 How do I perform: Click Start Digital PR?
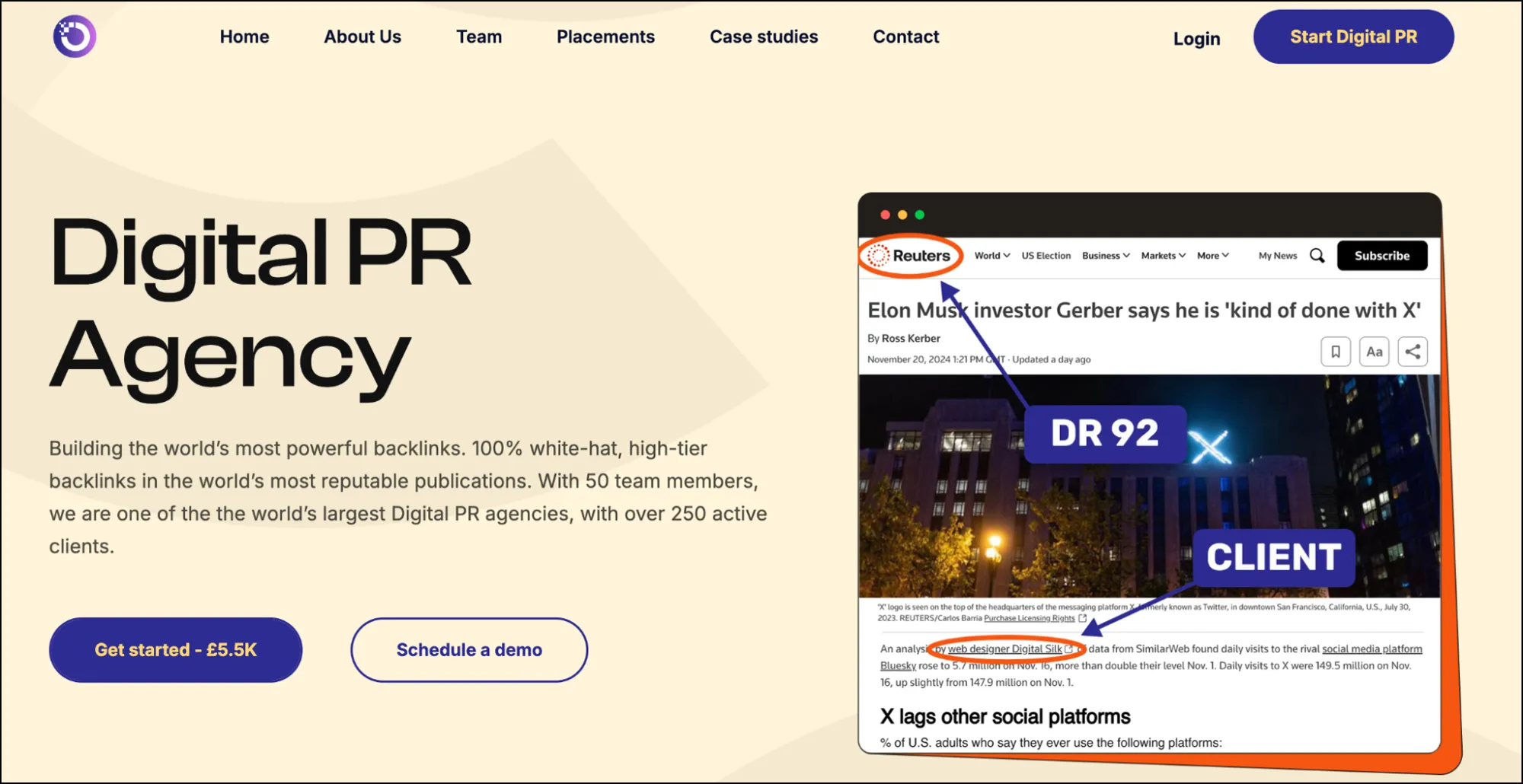(x=1353, y=36)
